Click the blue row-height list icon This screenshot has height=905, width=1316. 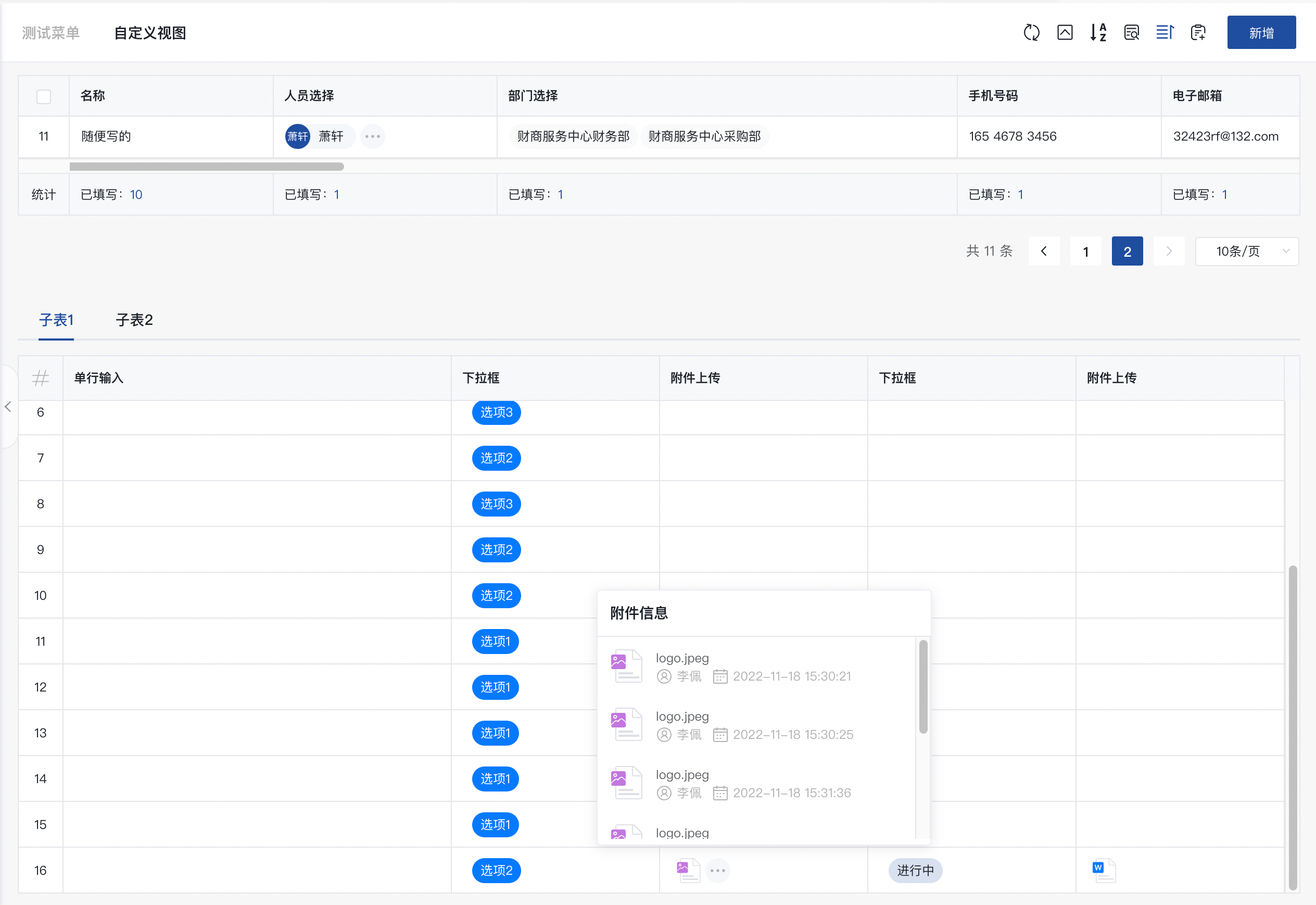click(1165, 33)
